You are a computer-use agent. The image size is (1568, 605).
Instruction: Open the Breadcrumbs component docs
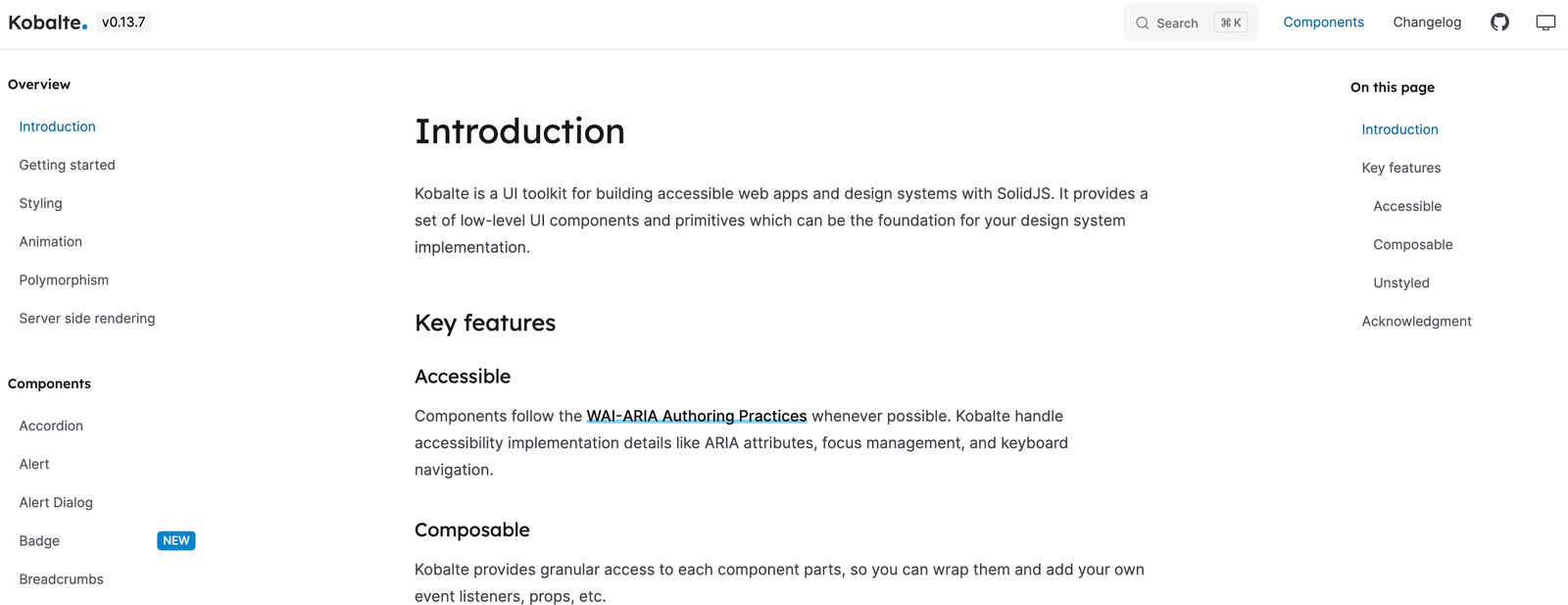(x=61, y=579)
